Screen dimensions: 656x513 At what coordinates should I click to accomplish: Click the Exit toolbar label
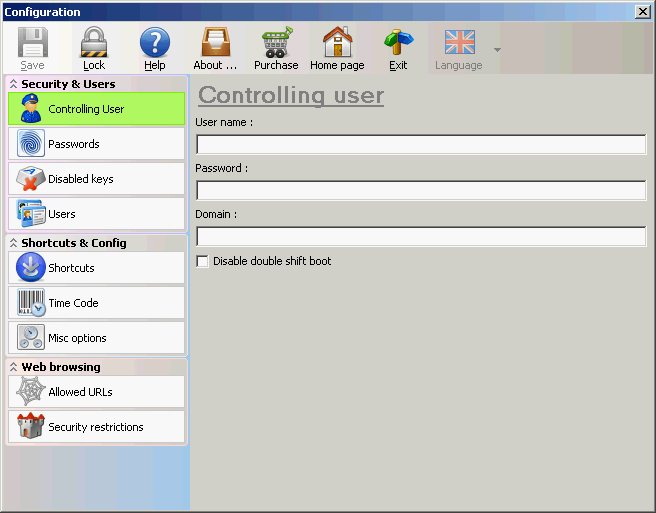coord(398,65)
